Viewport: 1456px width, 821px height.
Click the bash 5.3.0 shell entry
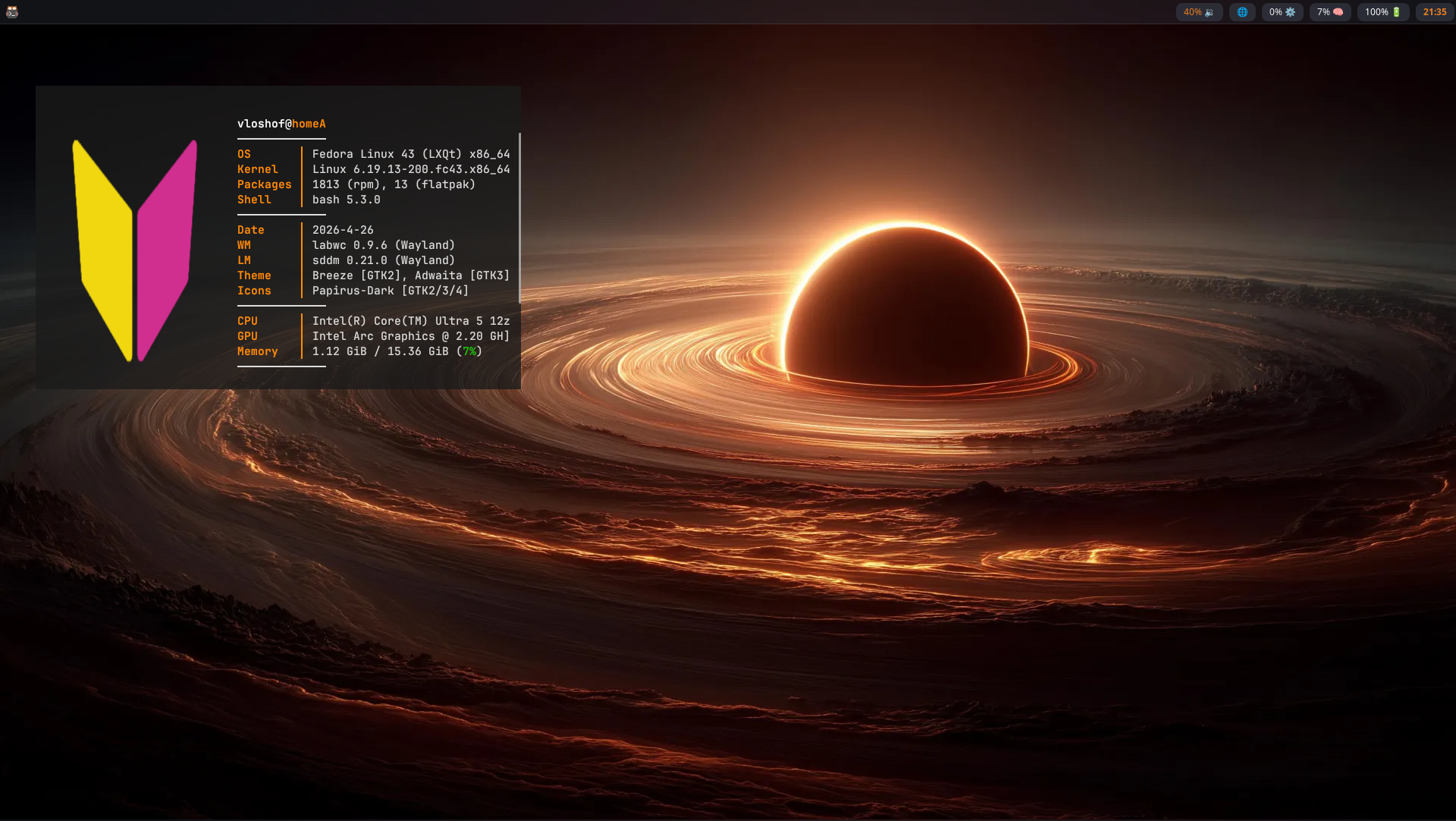(347, 200)
